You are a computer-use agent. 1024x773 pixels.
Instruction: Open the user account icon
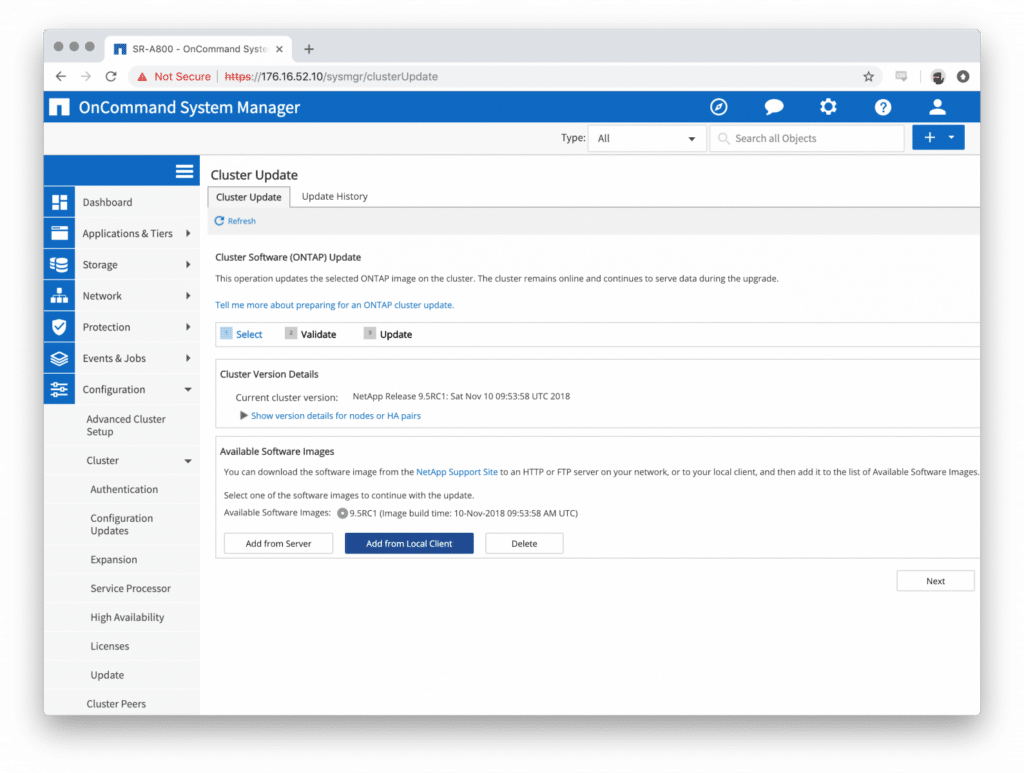(937, 106)
